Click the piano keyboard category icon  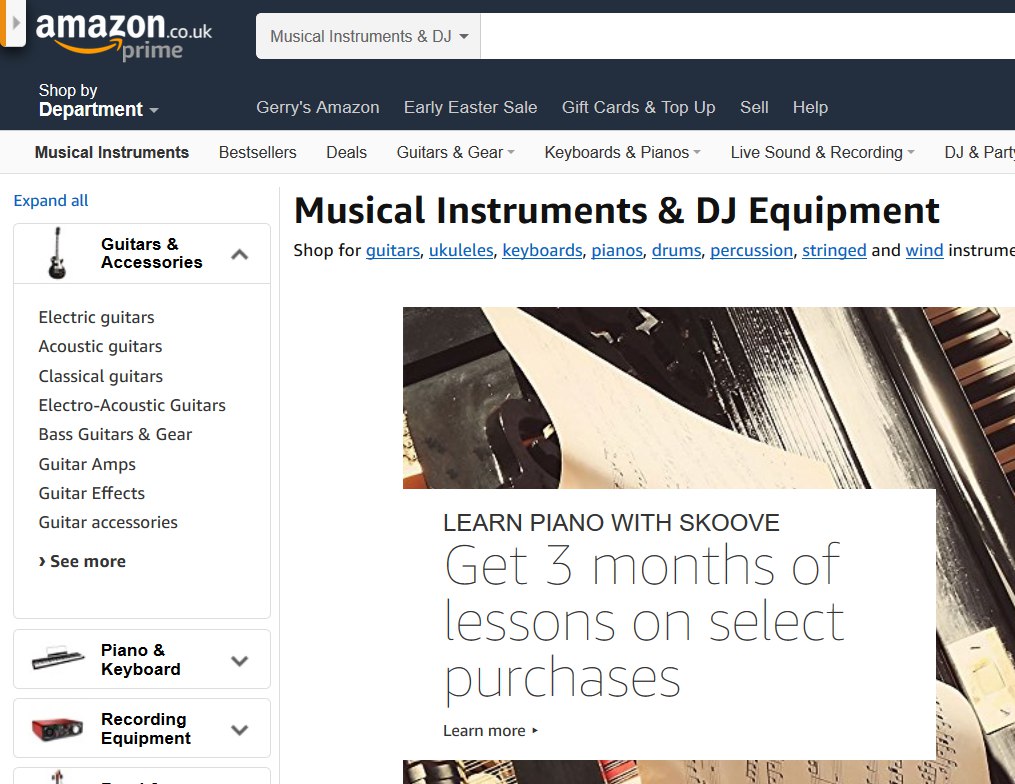(58, 658)
